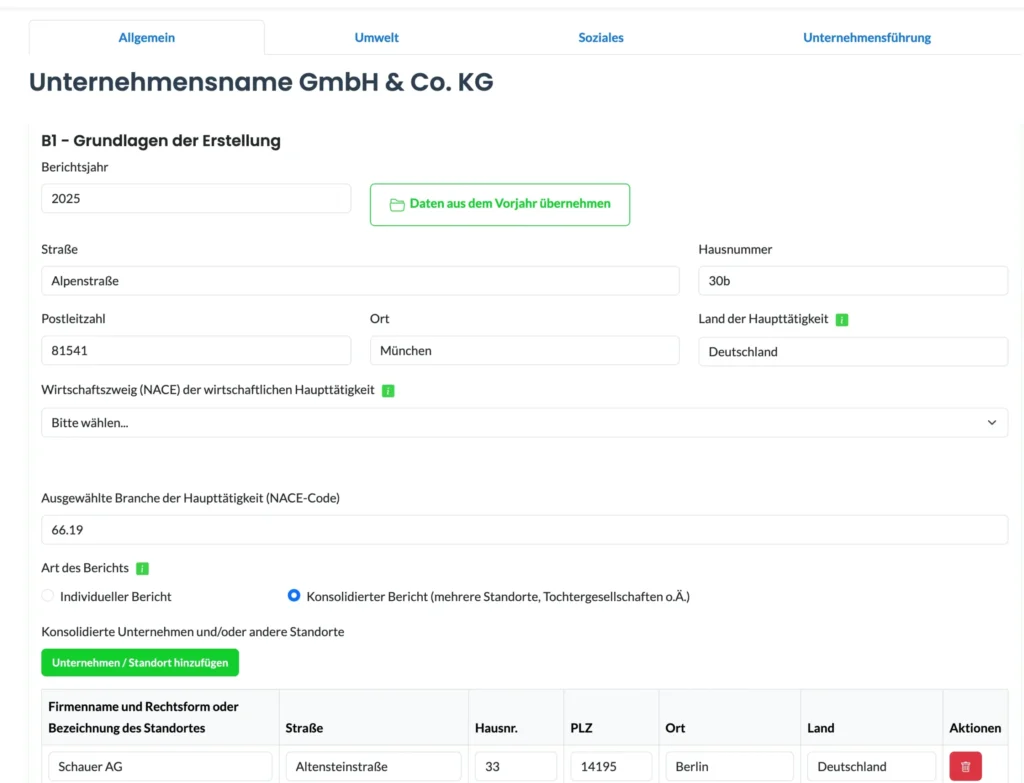Focus the Straße field containing Alpenstraße

pyautogui.click(x=360, y=281)
